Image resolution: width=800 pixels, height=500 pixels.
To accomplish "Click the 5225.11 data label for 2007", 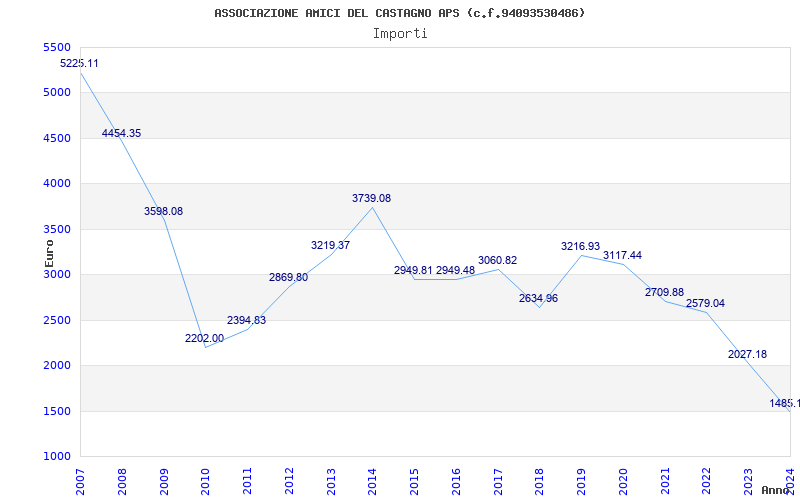I will coord(79,63).
